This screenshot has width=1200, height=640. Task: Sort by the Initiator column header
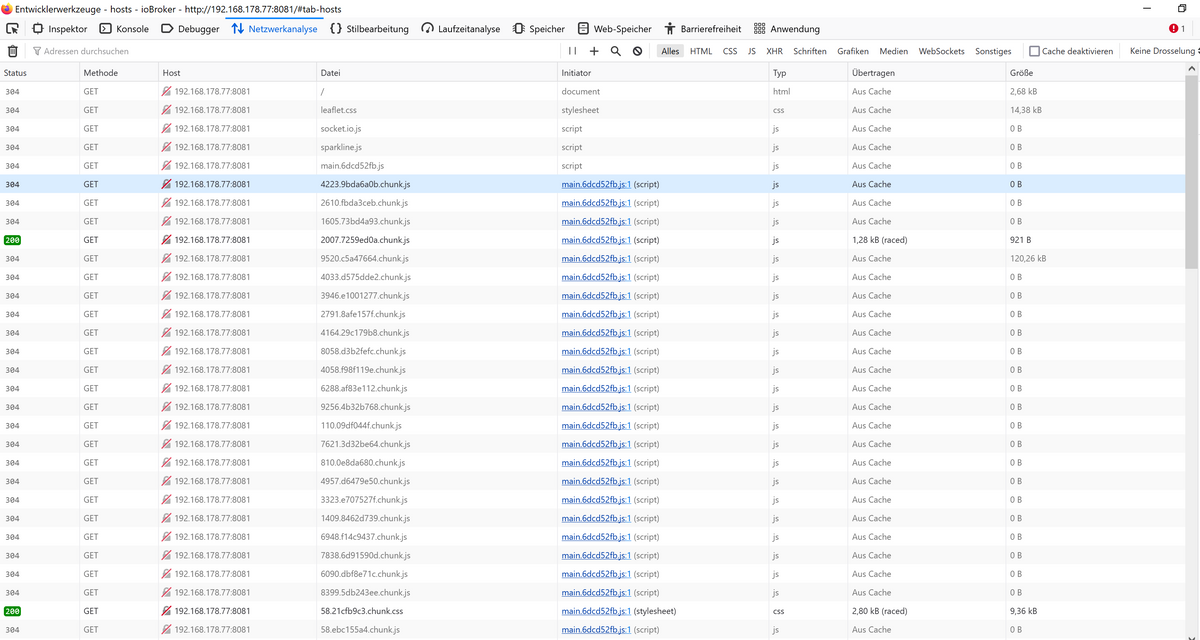tap(664, 73)
